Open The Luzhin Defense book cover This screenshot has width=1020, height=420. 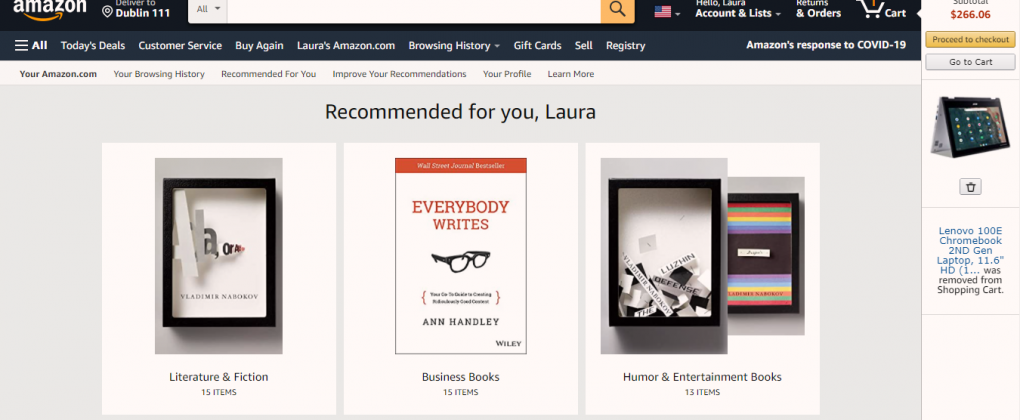click(664, 256)
